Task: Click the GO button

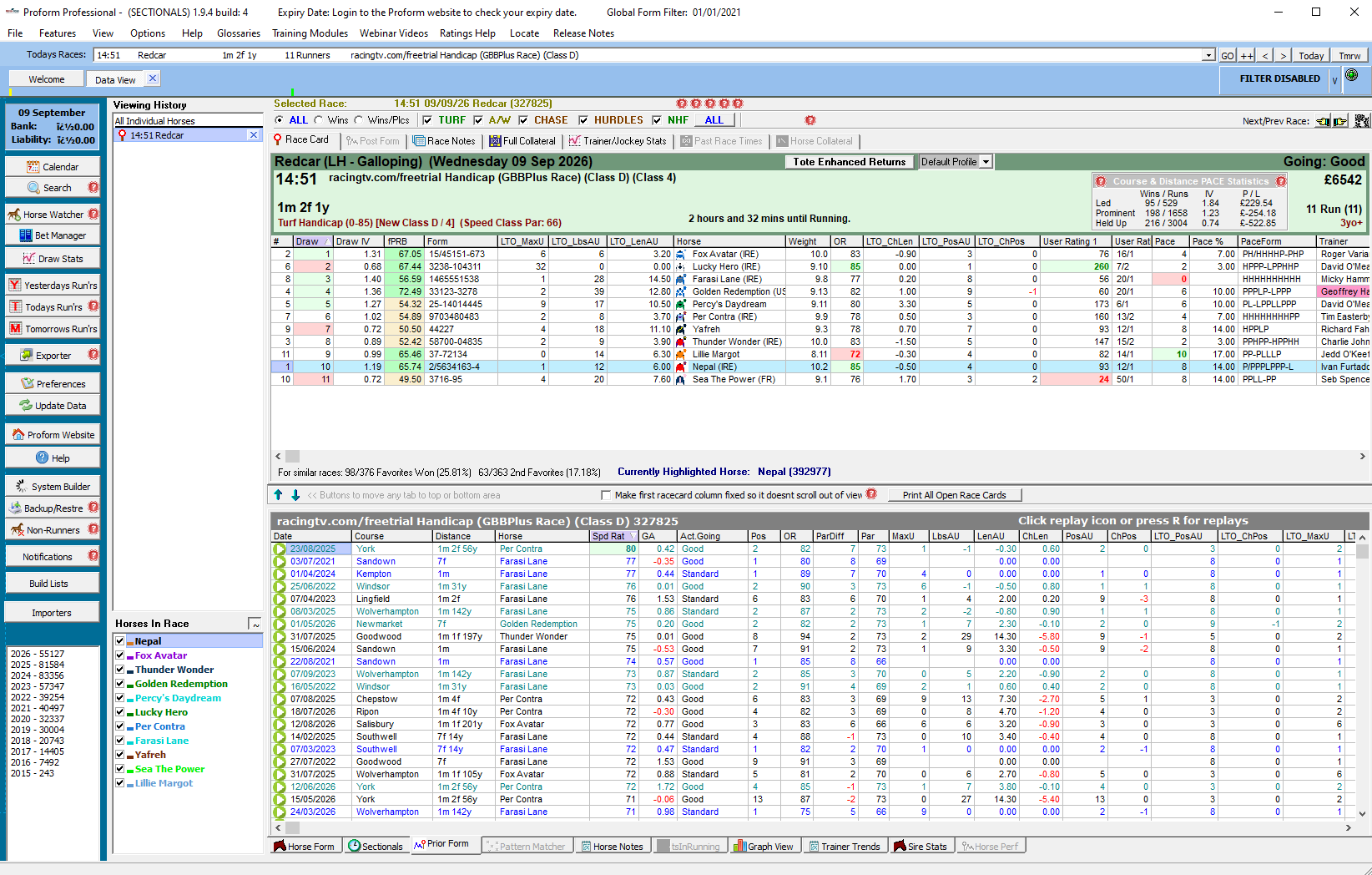Action: pos(1228,56)
